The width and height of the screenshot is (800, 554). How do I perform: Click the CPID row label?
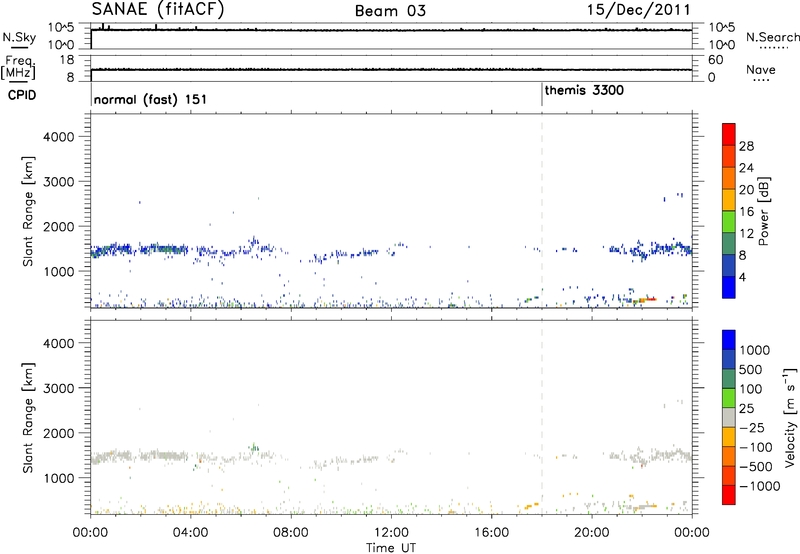click(22, 95)
